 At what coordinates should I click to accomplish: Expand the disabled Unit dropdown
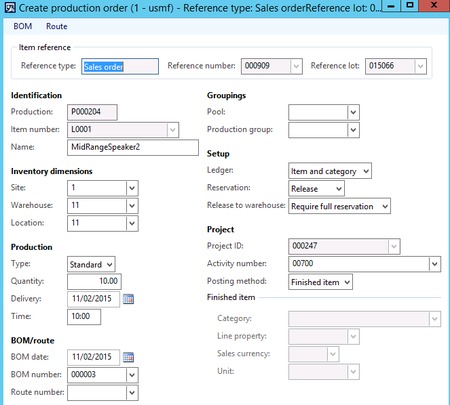click(353, 372)
